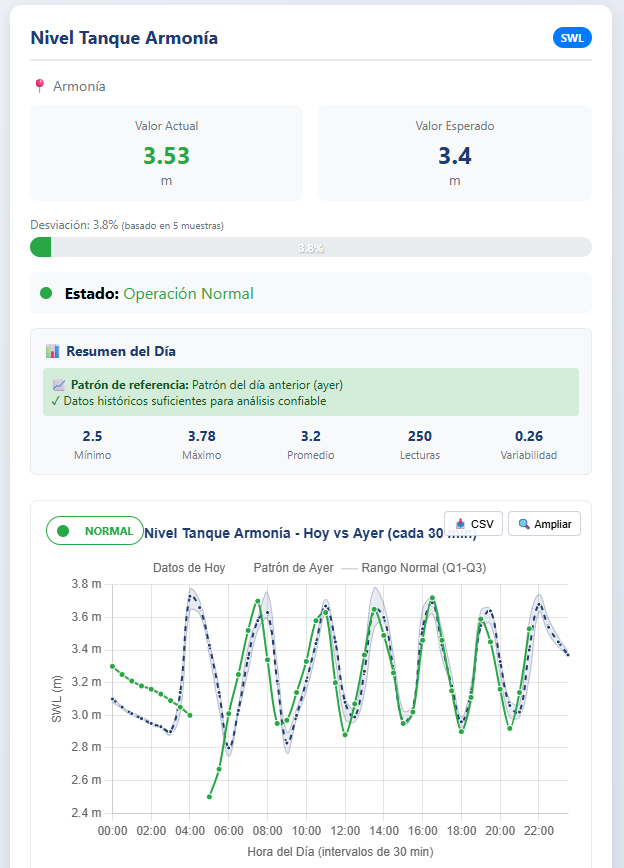
Task: Click the checkmark before Datos históricos suficientes
Action: [56, 401]
